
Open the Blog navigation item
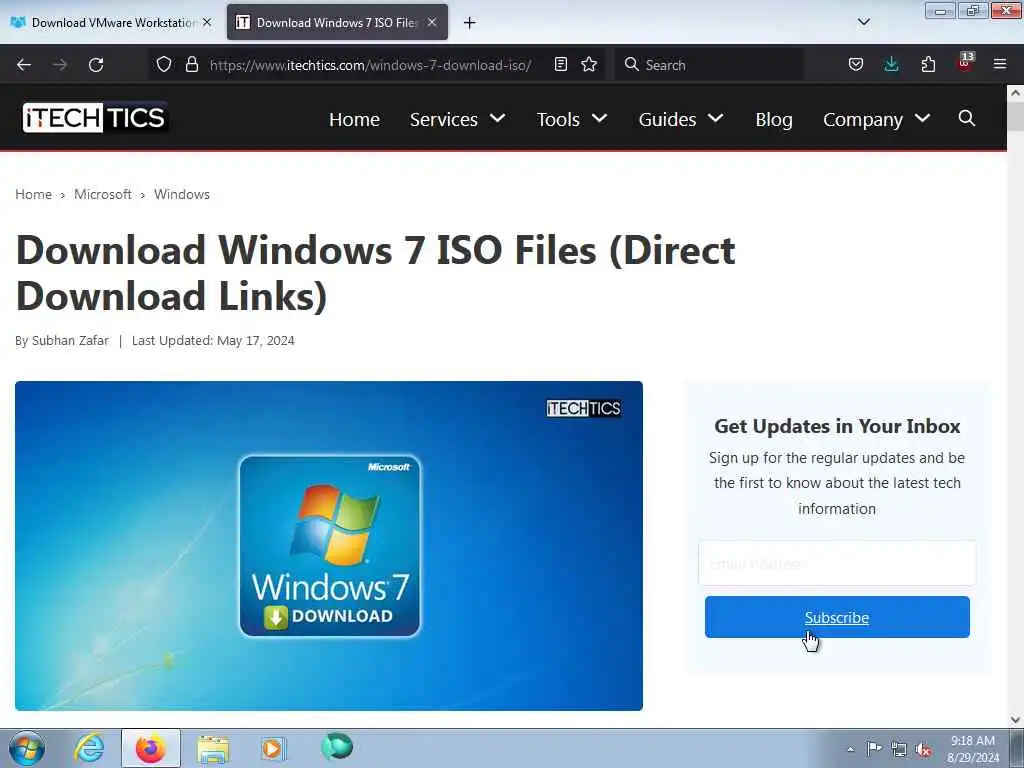(774, 120)
